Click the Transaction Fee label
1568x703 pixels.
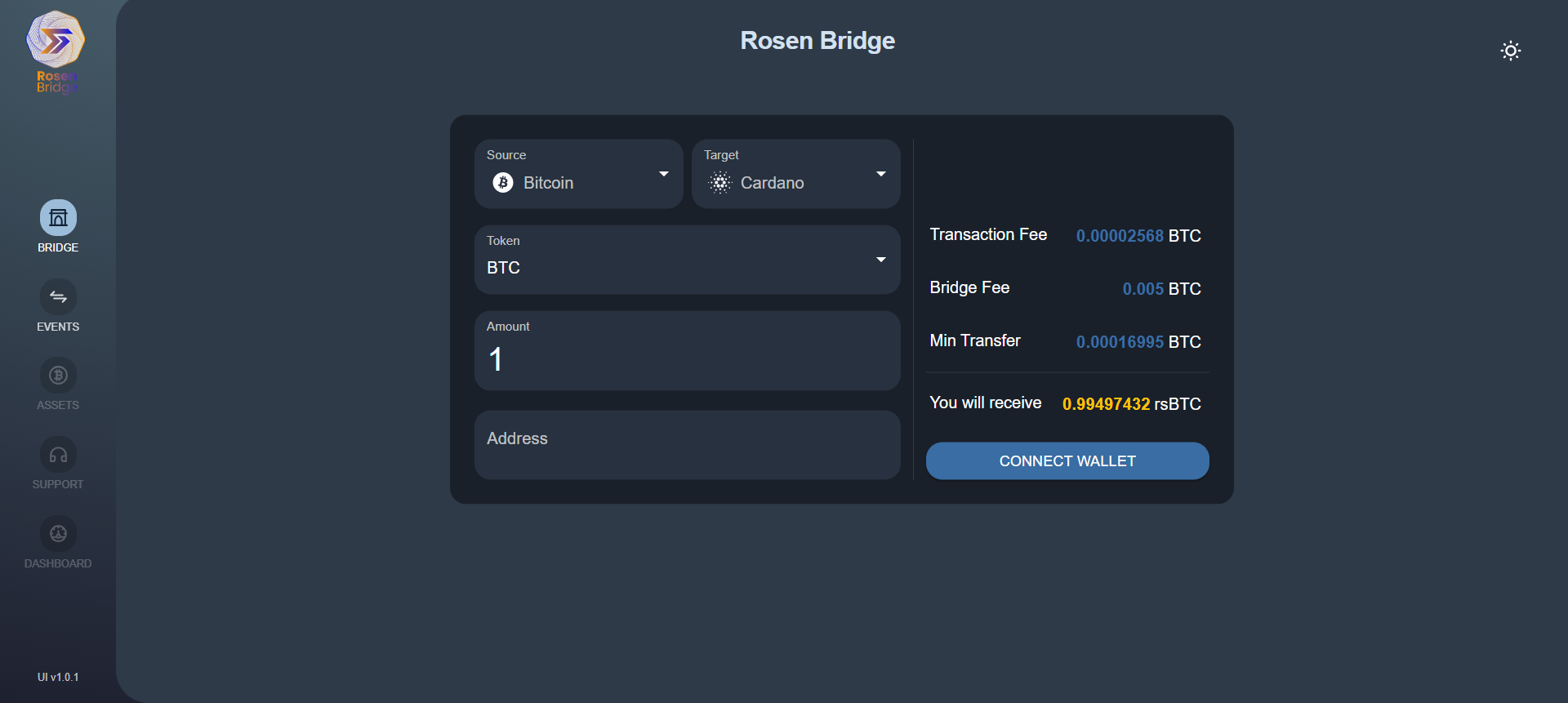988,234
